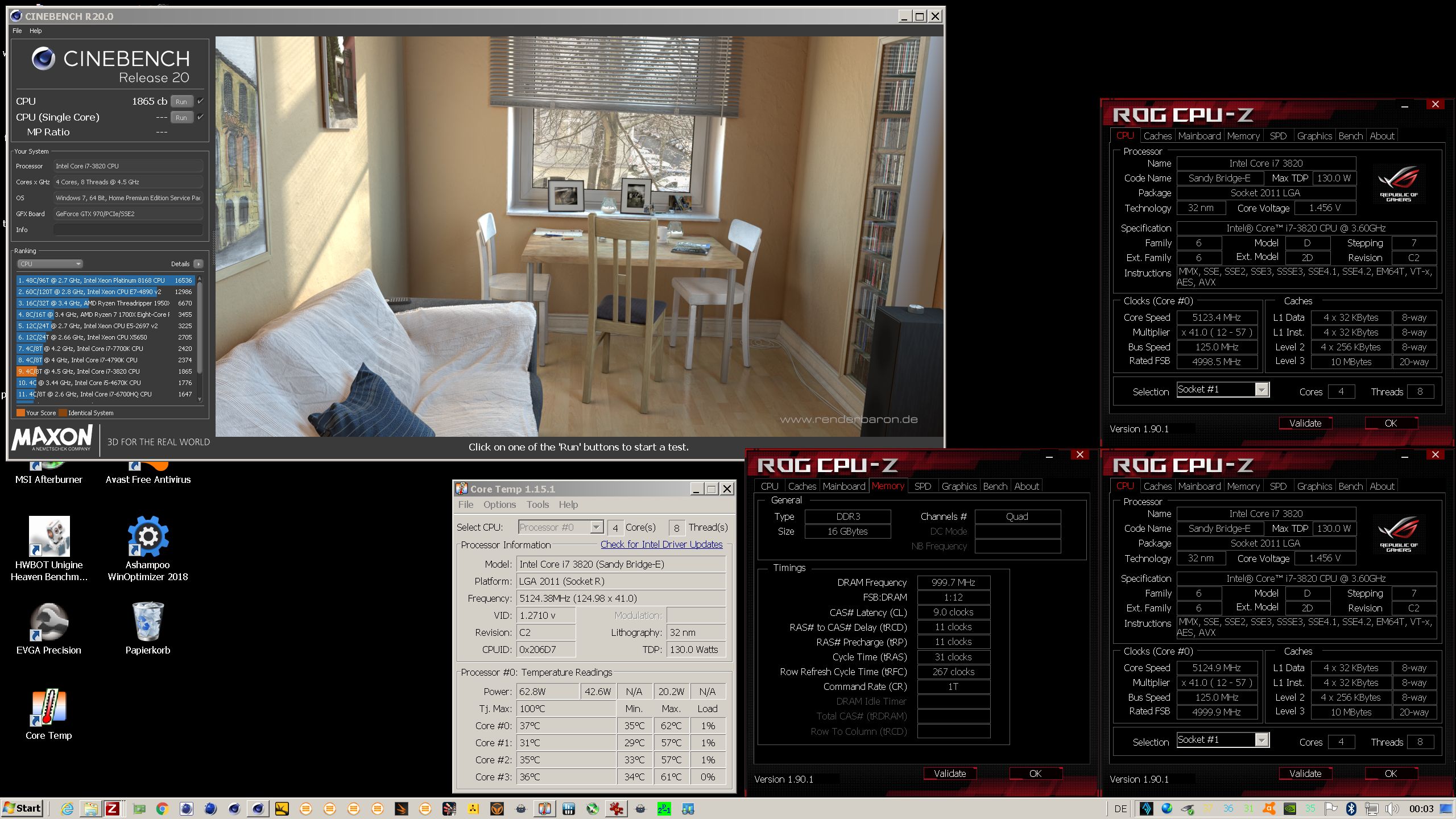Click the system clock showing 00:03
The width and height of the screenshot is (1456, 819).
pyautogui.click(x=1421, y=809)
